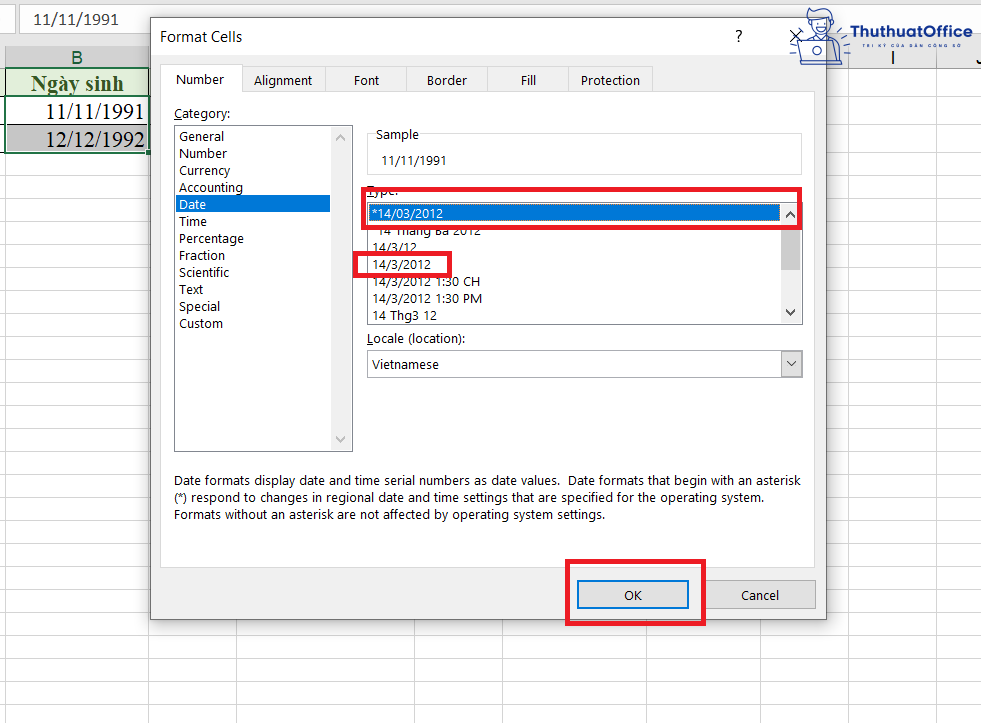Click the Type list scroll-down arrow

tap(790, 312)
